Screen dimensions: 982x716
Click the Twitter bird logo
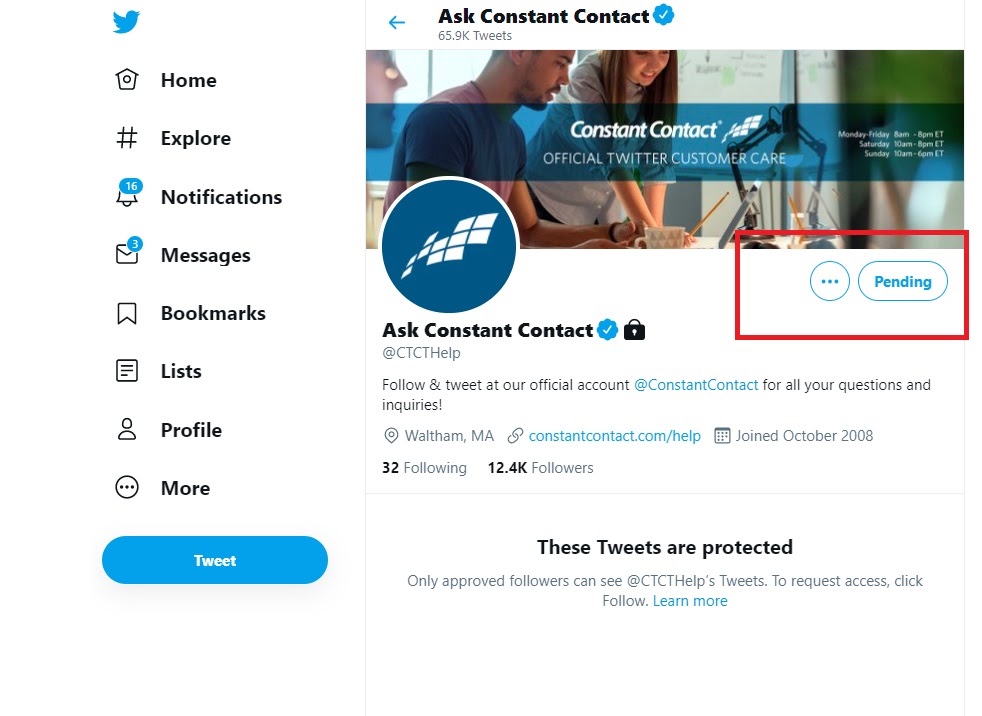[126, 22]
